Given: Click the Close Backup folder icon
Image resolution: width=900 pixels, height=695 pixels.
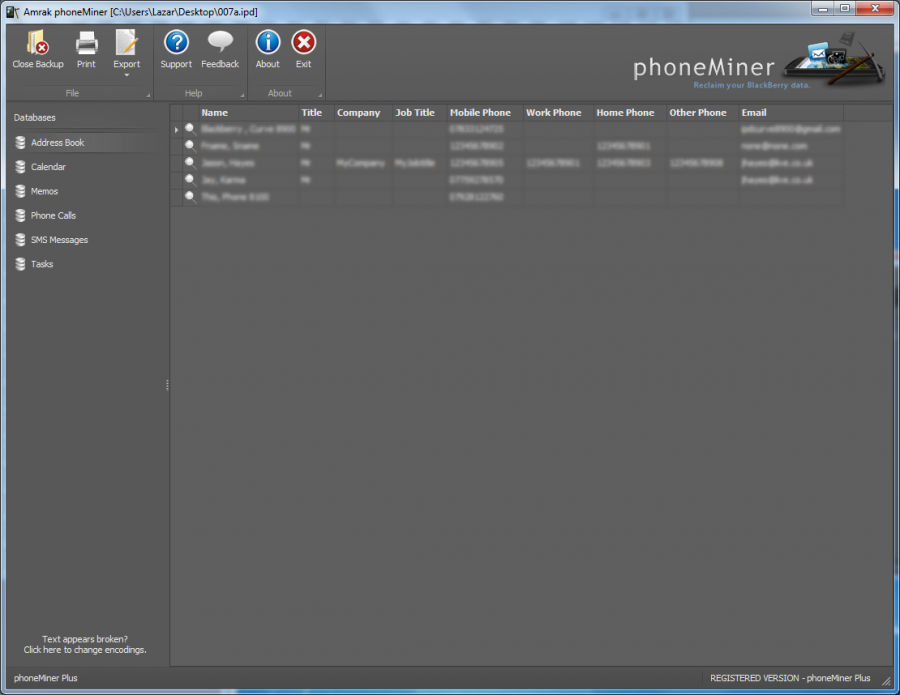Looking at the screenshot, I should pos(38,42).
